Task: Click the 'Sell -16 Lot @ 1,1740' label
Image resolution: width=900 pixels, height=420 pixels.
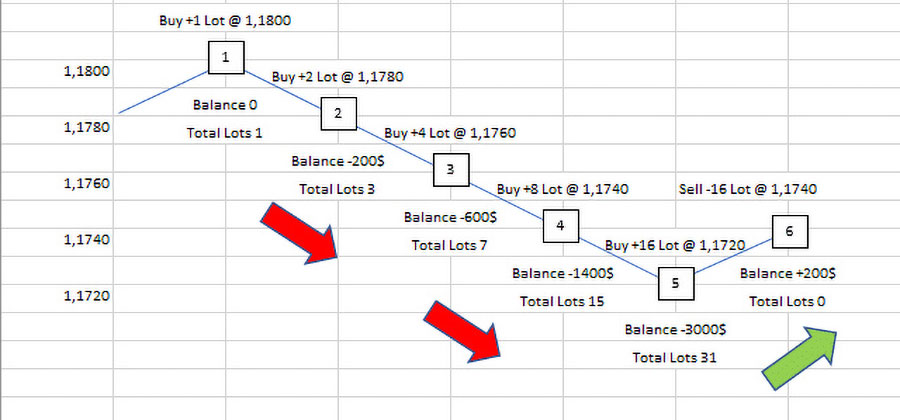Action: (748, 188)
